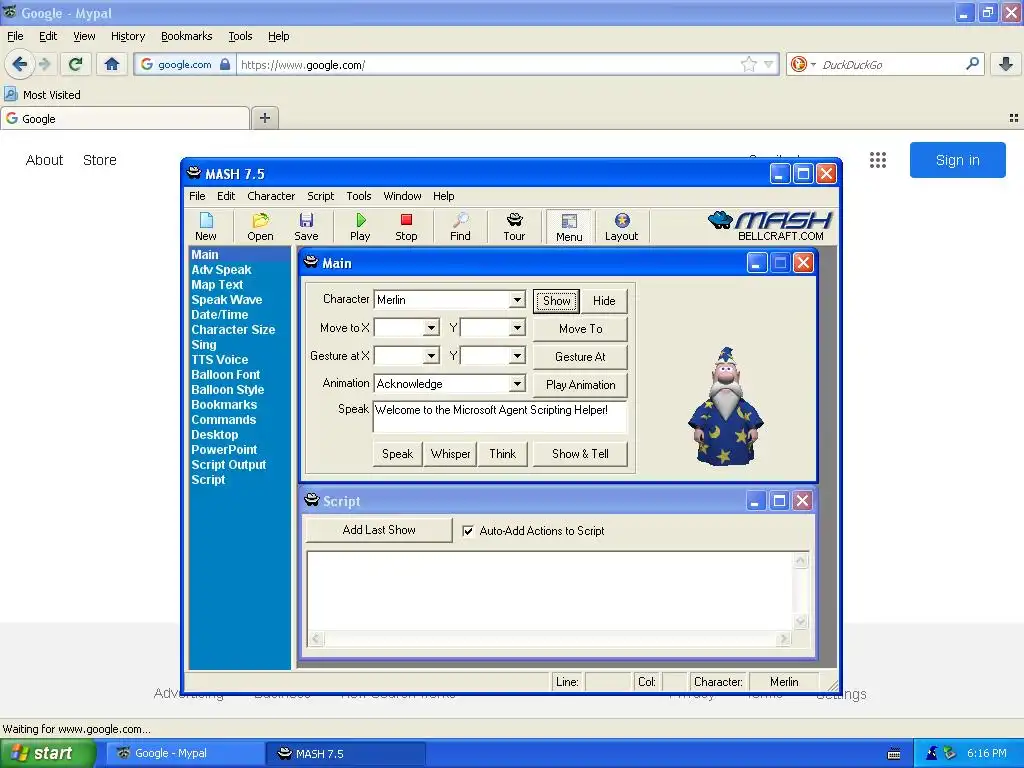Open the Gesture at X dropdown

(x=430, y=356)
